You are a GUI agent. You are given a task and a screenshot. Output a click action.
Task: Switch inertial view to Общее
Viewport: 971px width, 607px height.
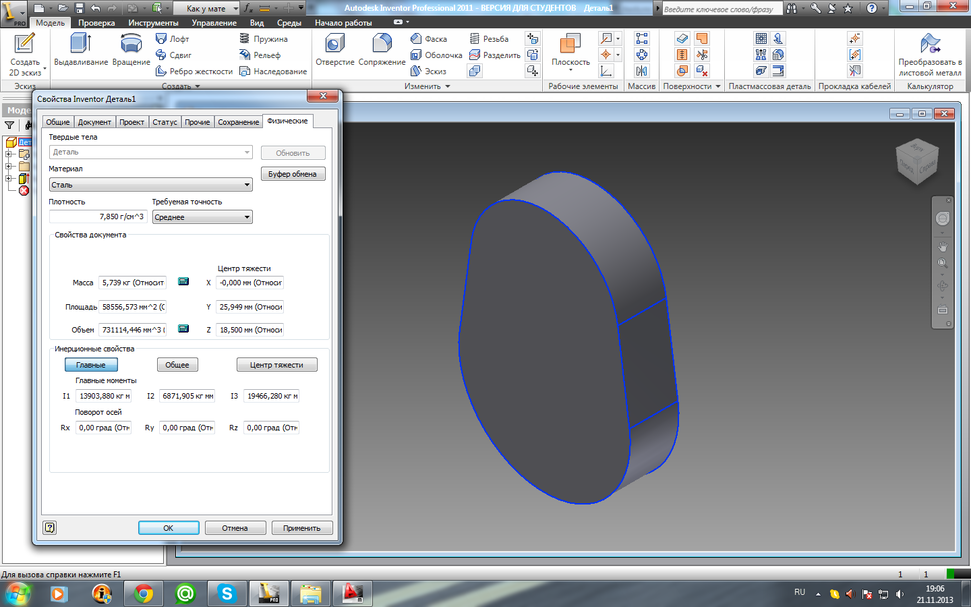pyautogui.click(x=177, y=365)
